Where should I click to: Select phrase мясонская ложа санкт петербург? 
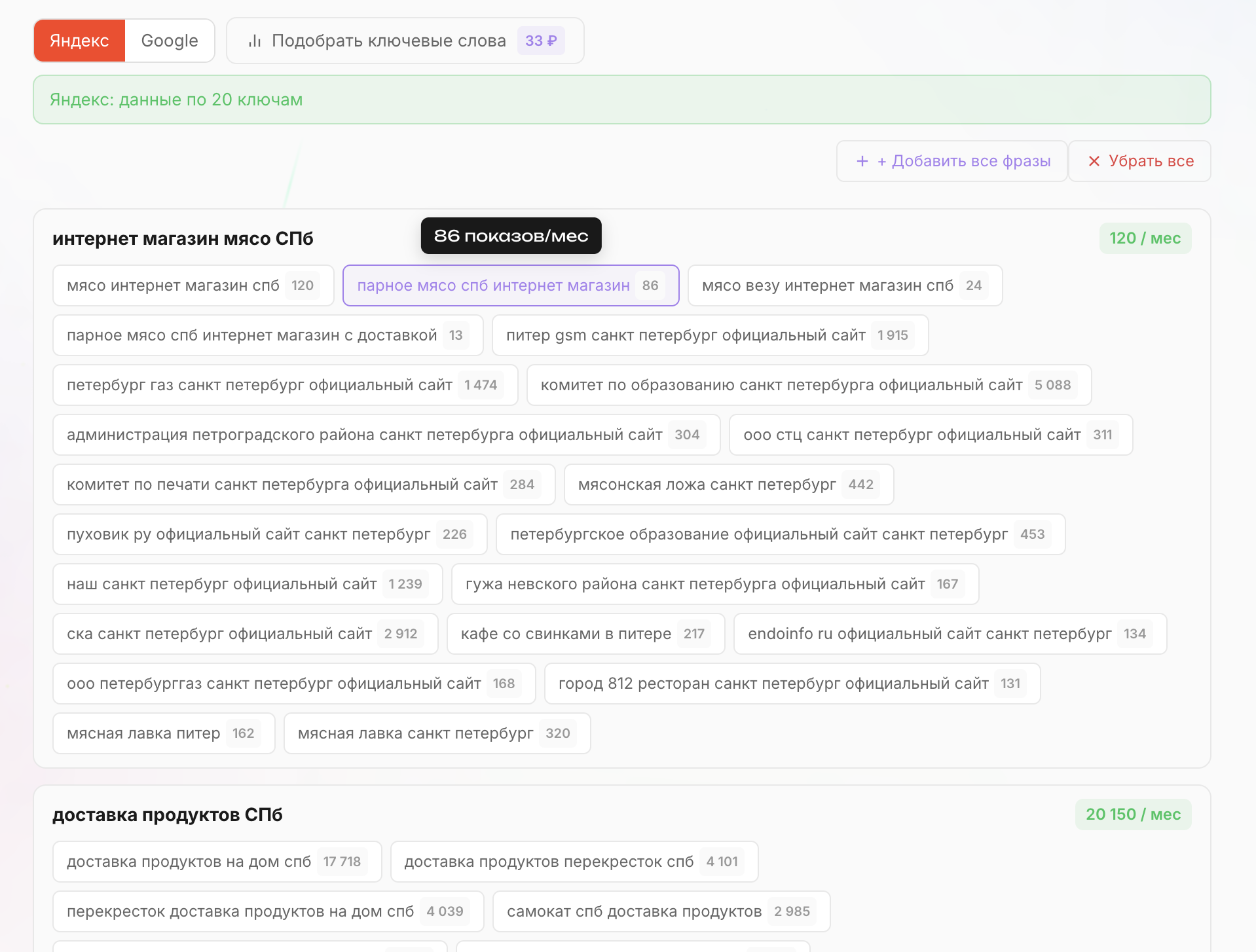729,485
